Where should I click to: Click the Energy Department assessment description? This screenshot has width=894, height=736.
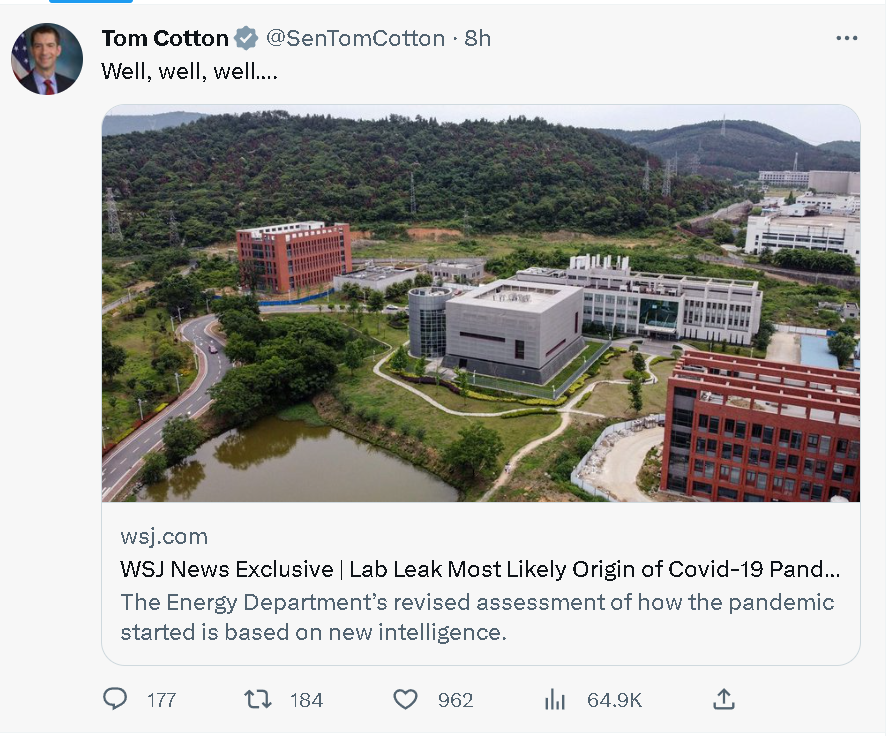point(477,617)
